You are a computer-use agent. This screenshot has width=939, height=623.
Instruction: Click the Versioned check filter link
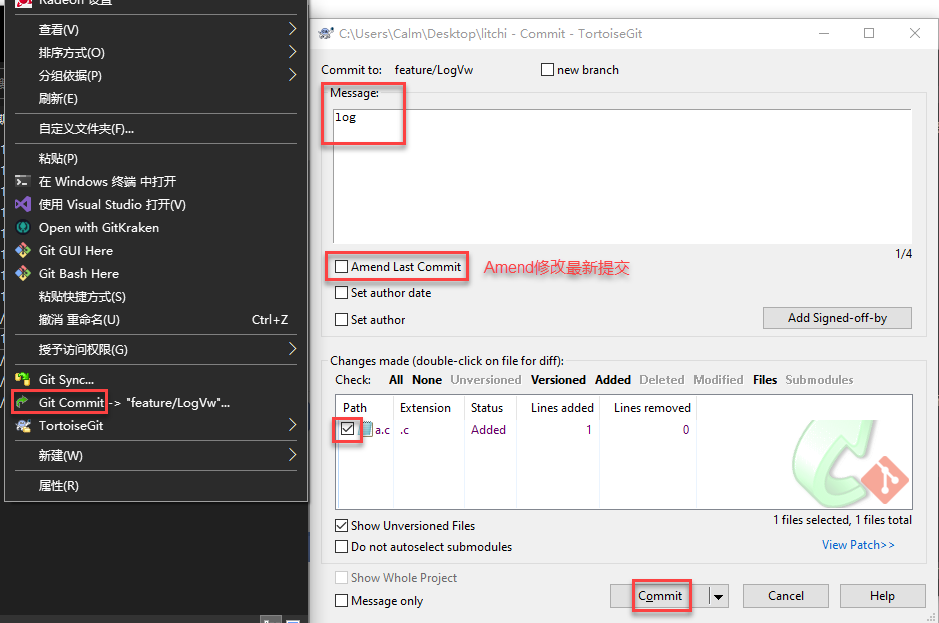558,380
